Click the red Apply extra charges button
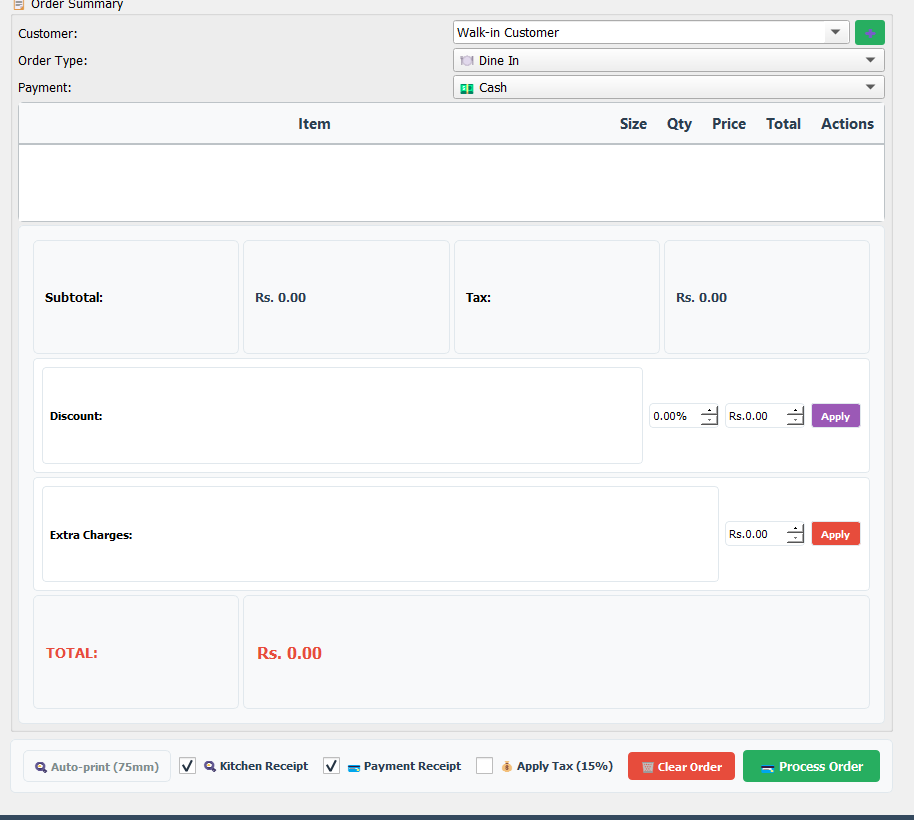Viewport: 914px width, 820px height. click(835, 534)
